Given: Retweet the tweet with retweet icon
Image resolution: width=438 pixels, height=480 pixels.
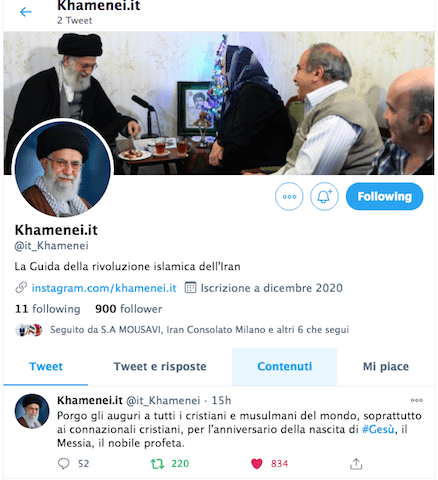Looking at the screenshot, I should click(157, 464).
